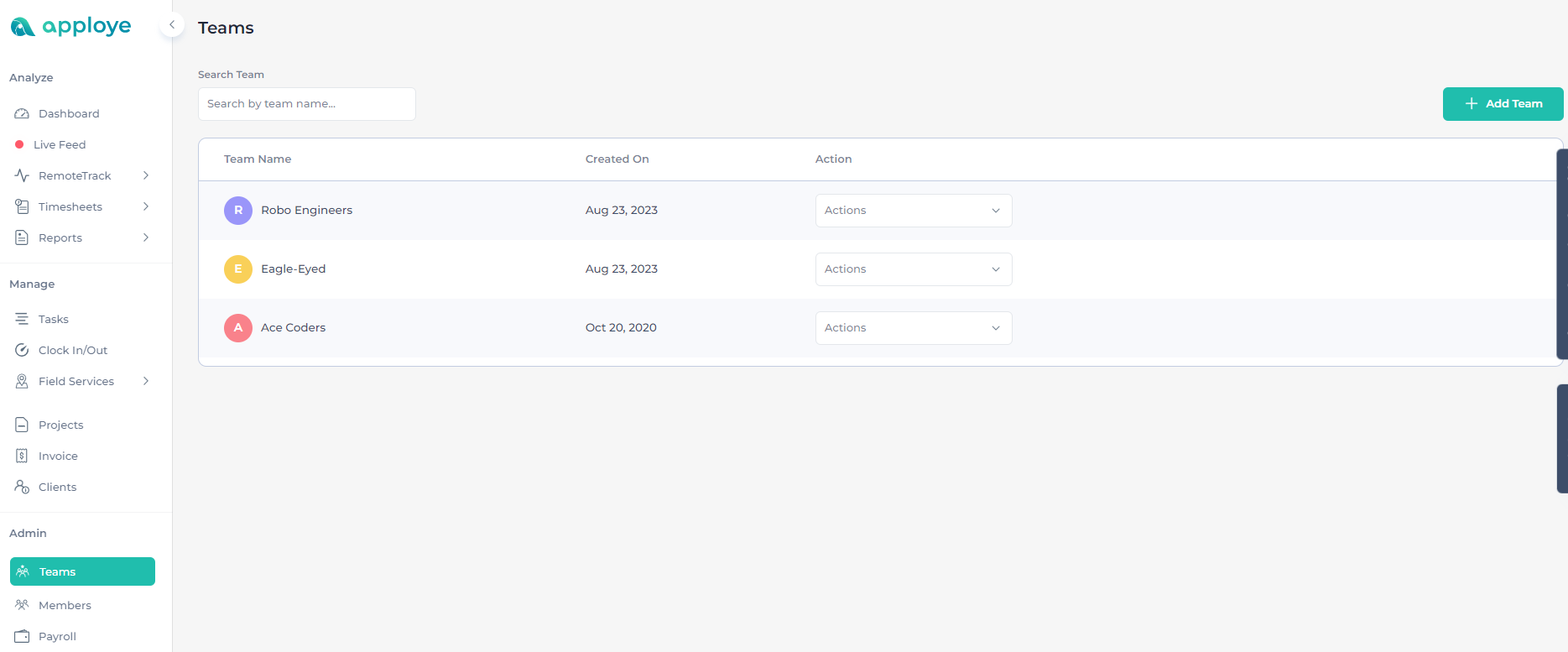Click the Clients icon in sidebar
Image resolution: width=1568 pixels, height=652 pixels.
click(22, 487)
